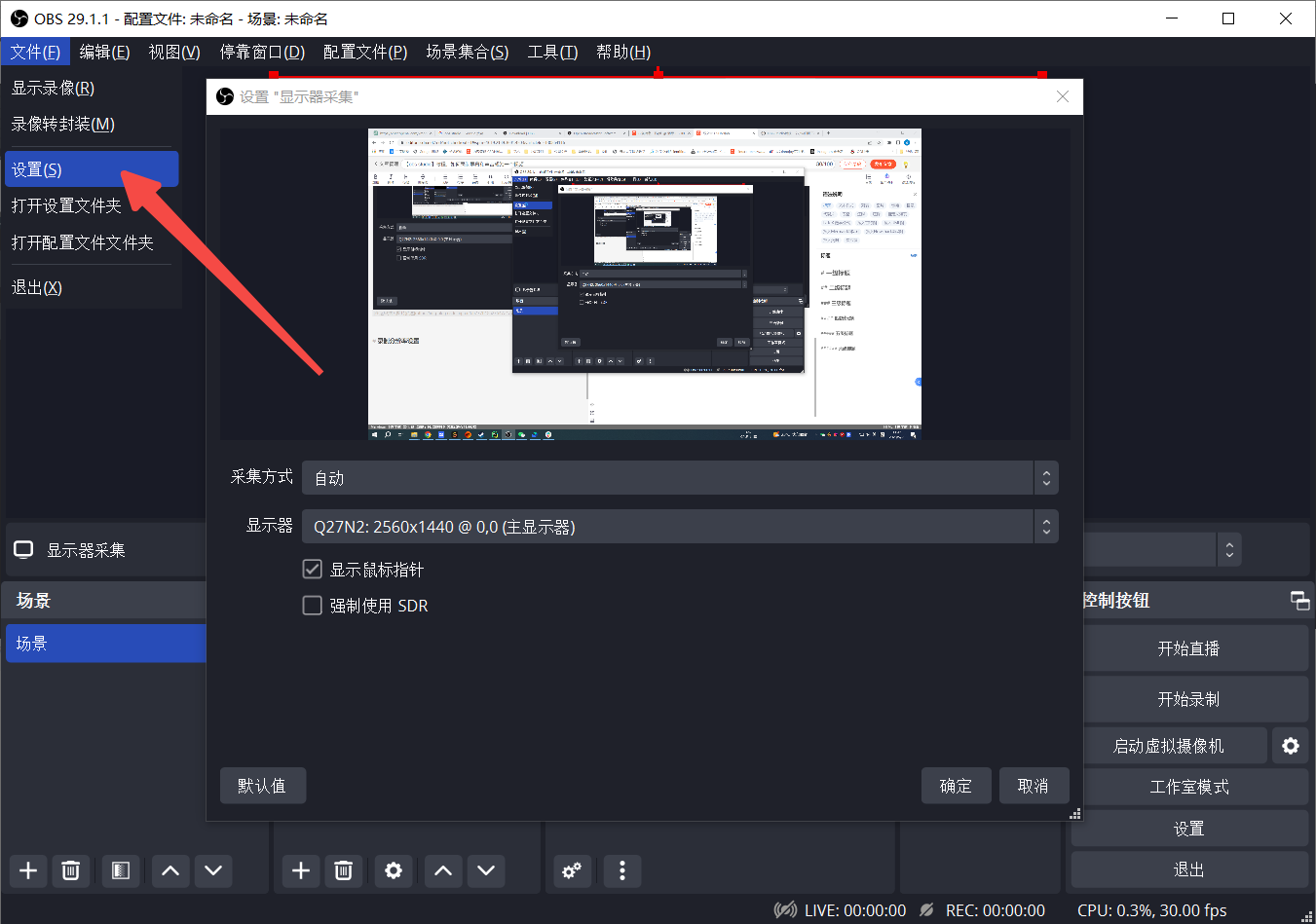
Task: Remove selected source using the Sources trash icon
Action: click(344, 870)
